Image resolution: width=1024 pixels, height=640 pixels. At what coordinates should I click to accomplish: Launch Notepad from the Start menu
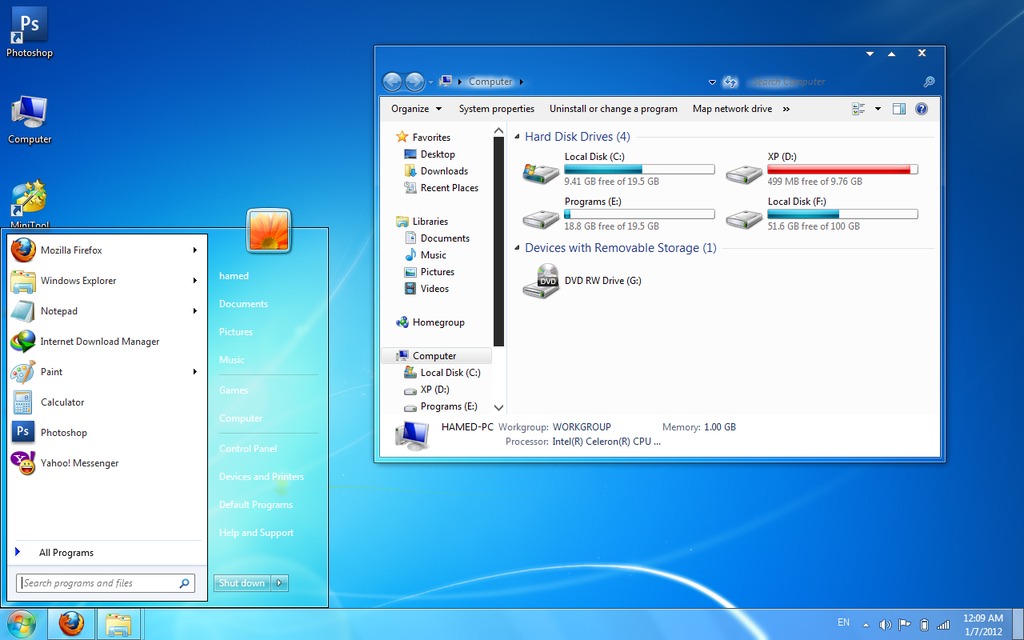click(x=104, y=311)
